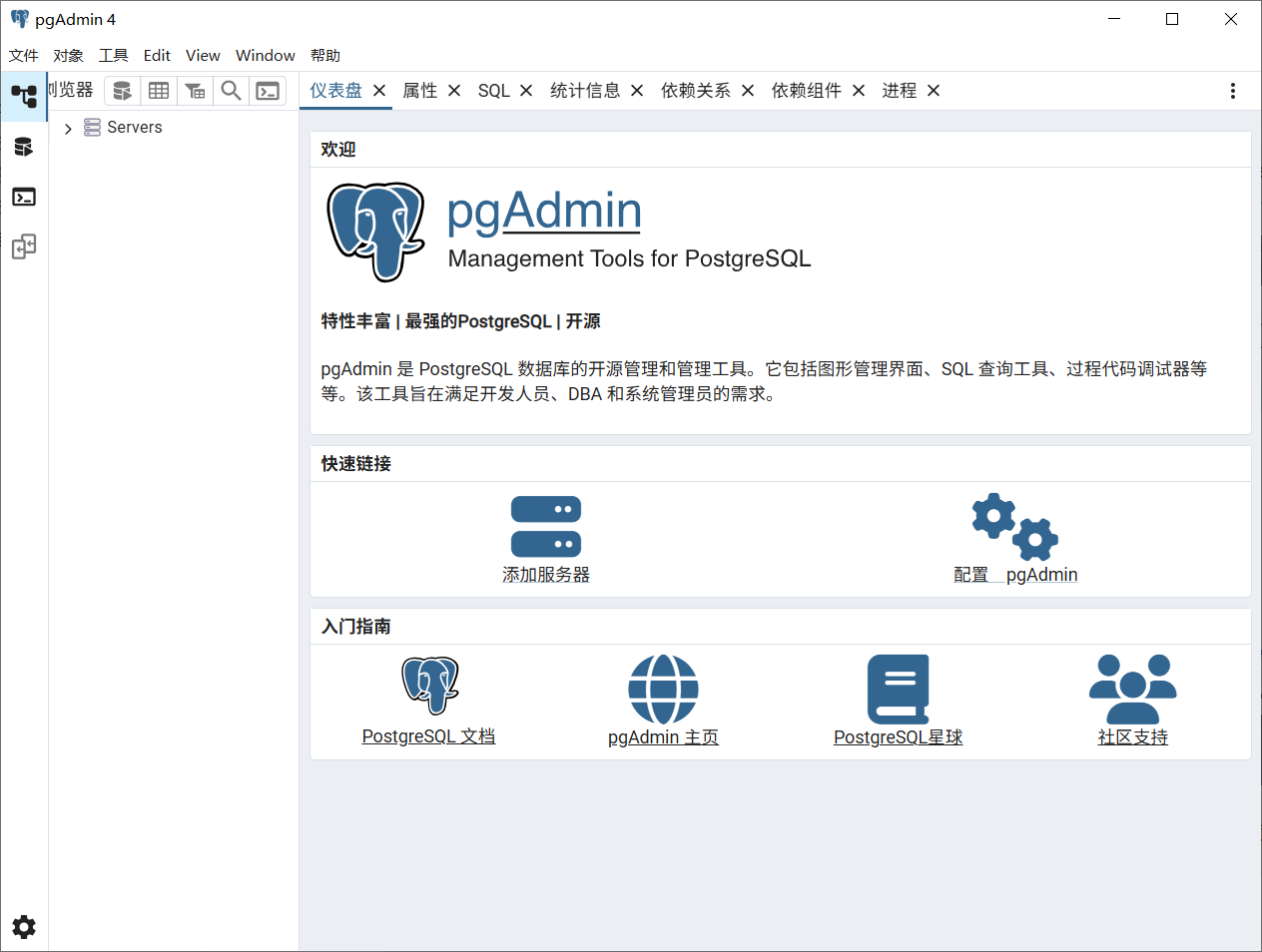Switch to the 统计信息 tab

coord(584,91)
